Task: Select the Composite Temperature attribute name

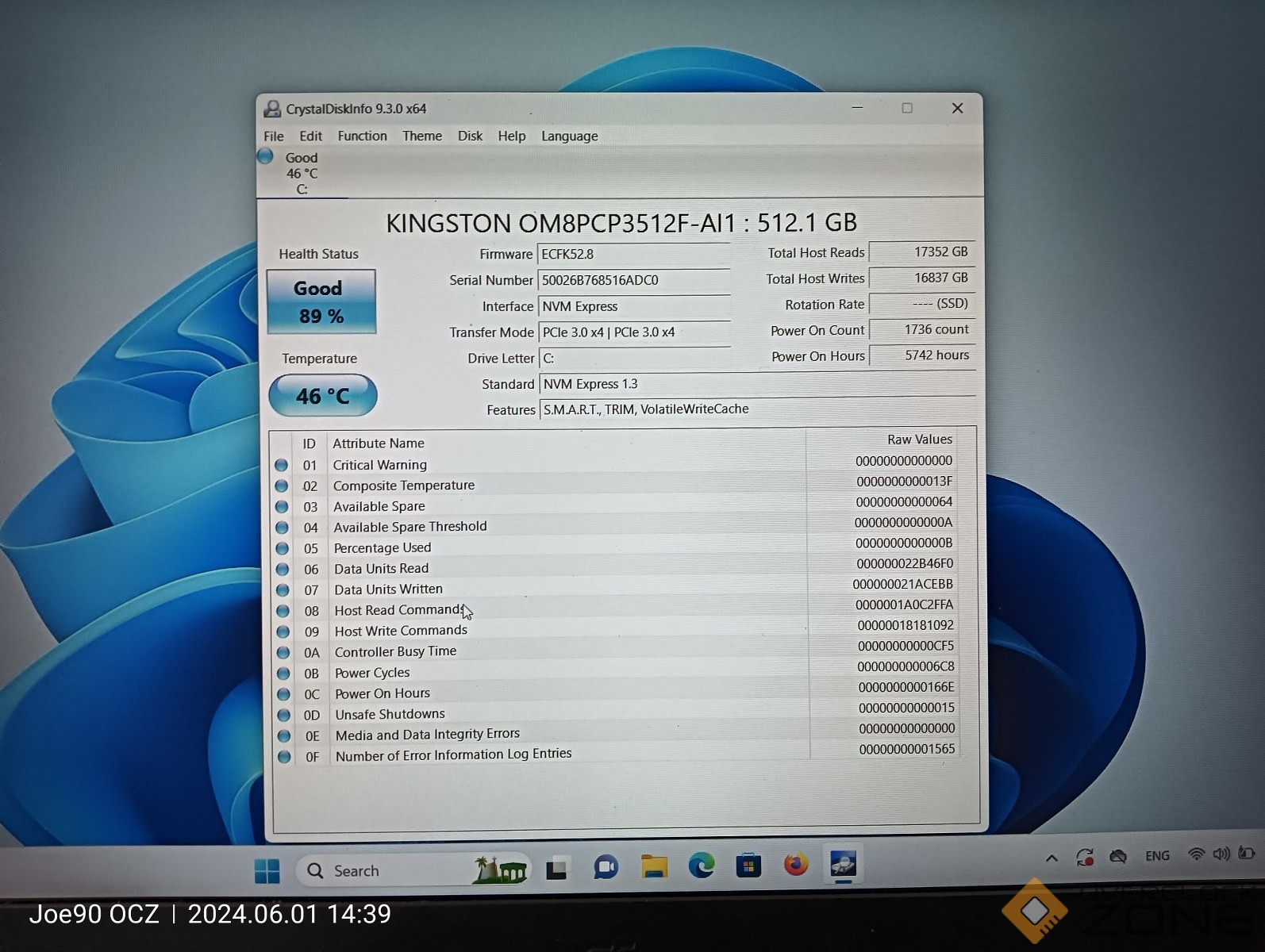Action: pyautogui.click(x=404, y=486)
